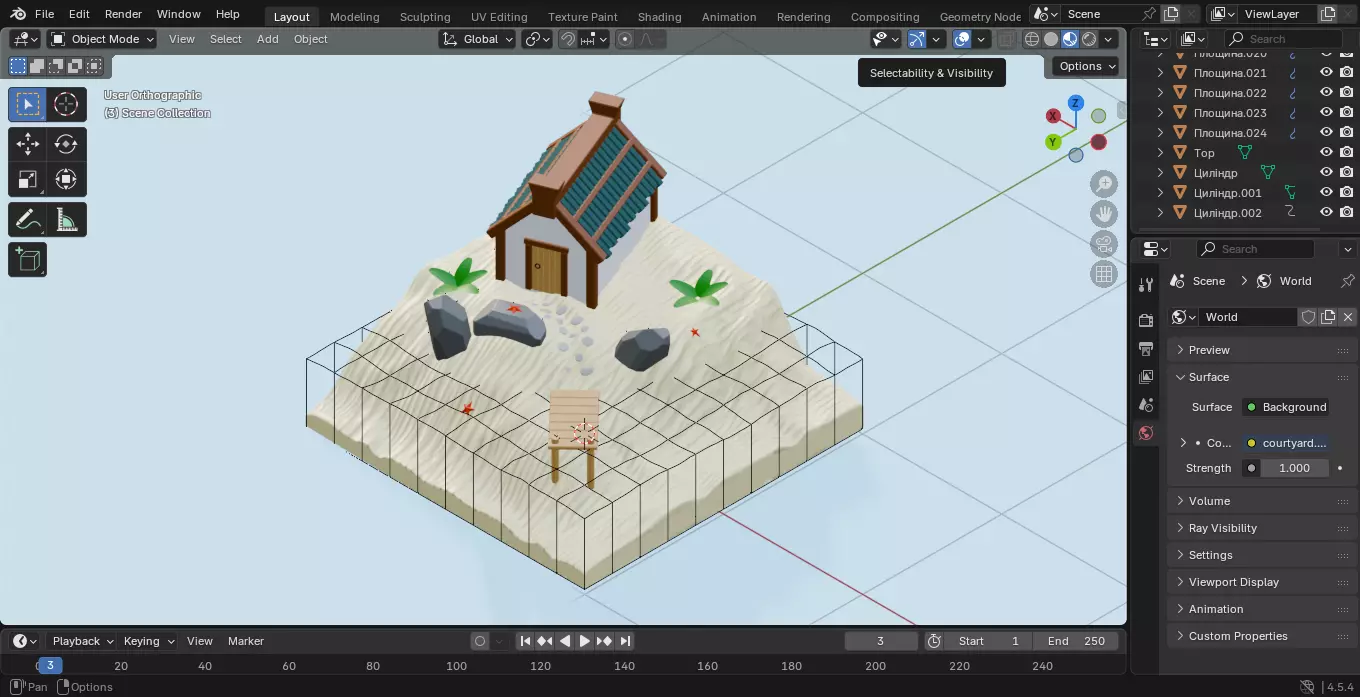Activate the Scale tool
The height and width of the screenshot is (697, 1360).
[x=28, y=180]
